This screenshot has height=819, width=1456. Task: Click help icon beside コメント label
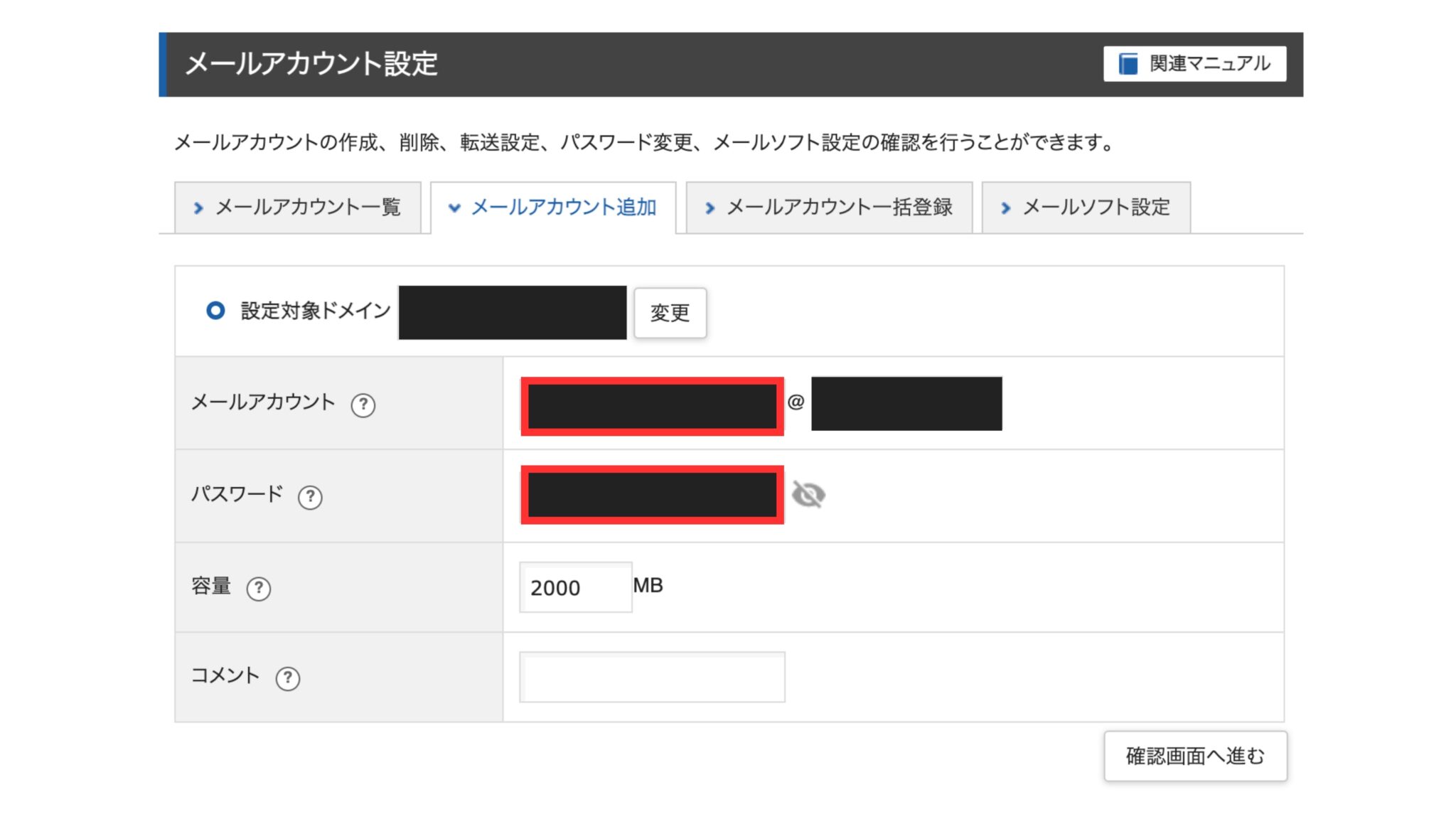287,678
